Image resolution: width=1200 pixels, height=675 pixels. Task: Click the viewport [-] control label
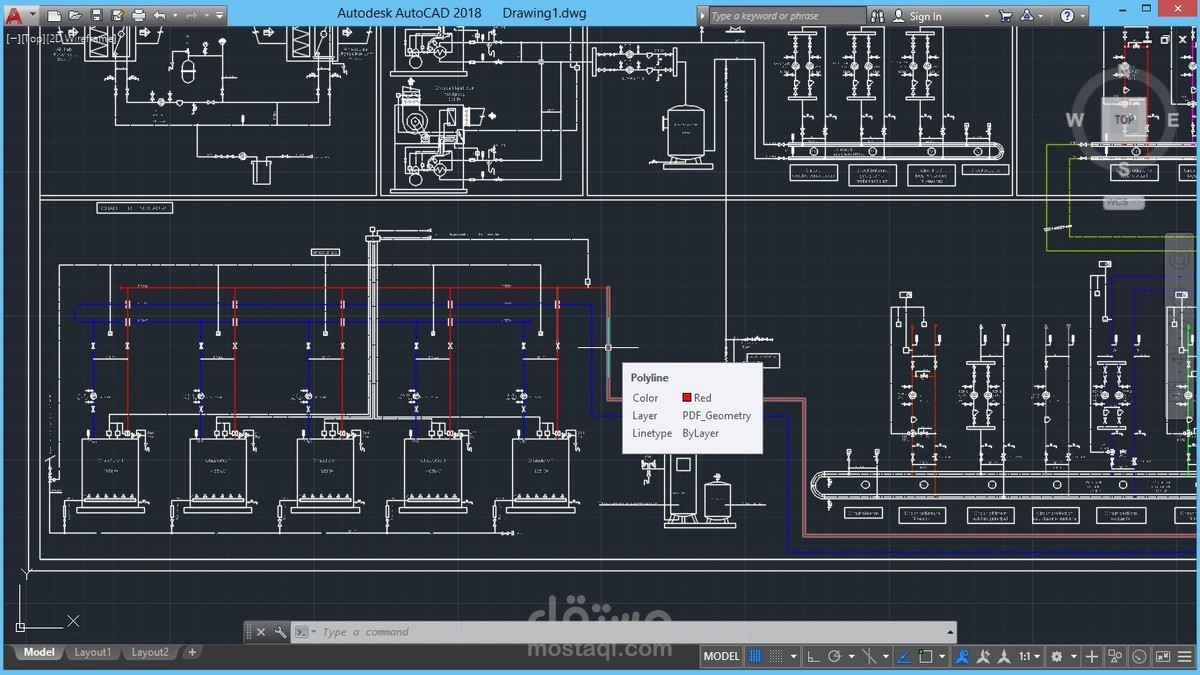pyautogui.click(x=11, y=38)
